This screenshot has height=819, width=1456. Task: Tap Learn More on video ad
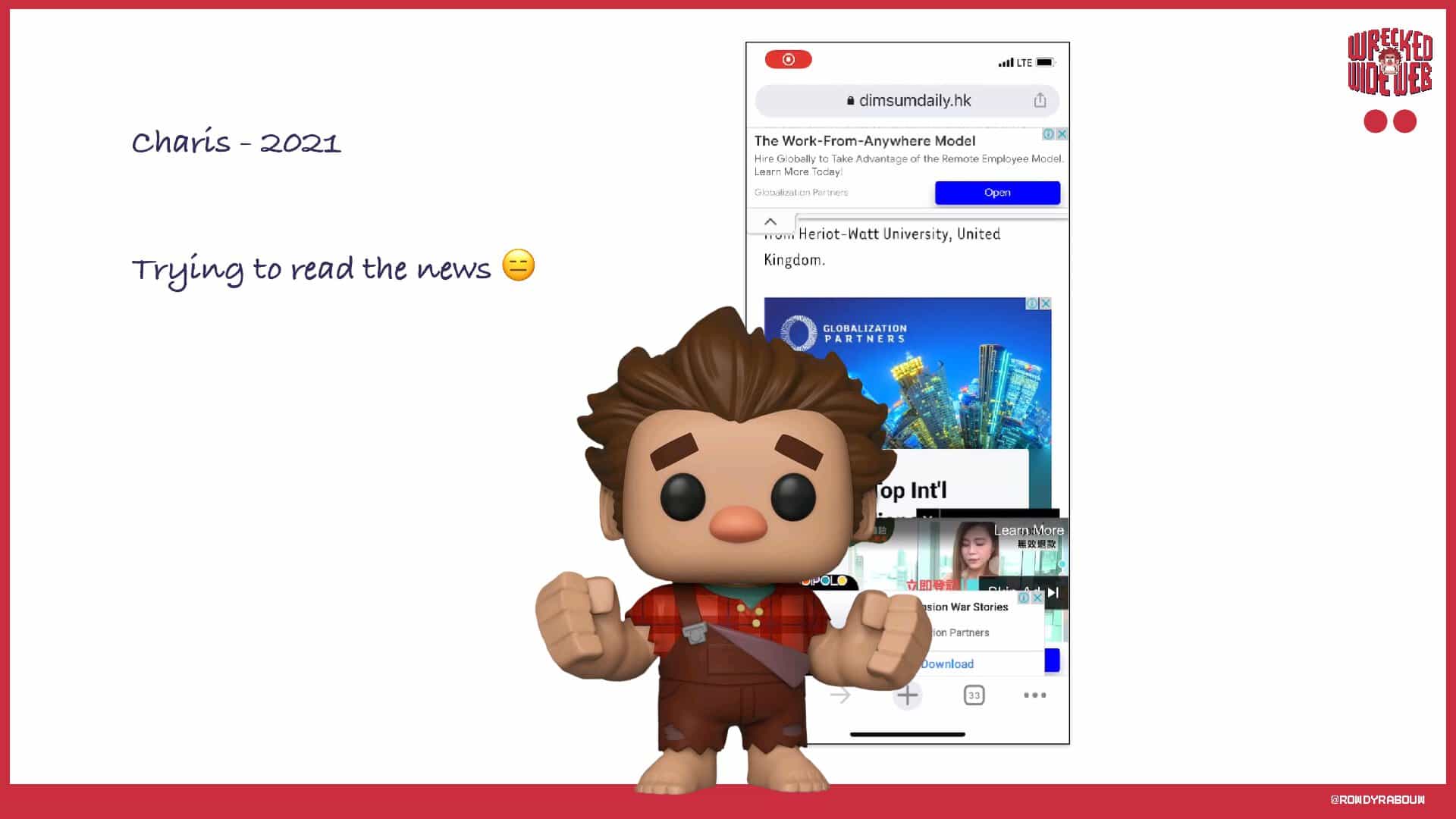click(1028, 530)
